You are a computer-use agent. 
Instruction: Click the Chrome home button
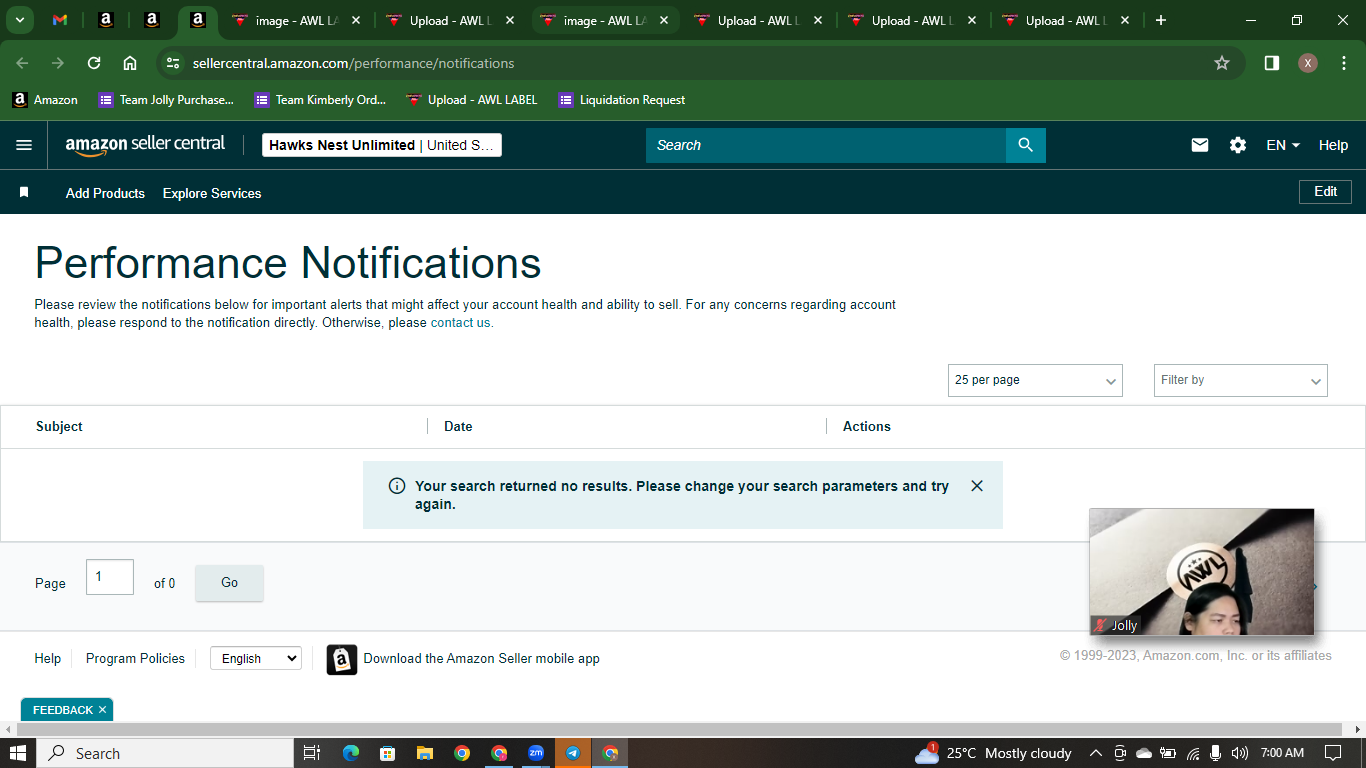pos(130,63)
